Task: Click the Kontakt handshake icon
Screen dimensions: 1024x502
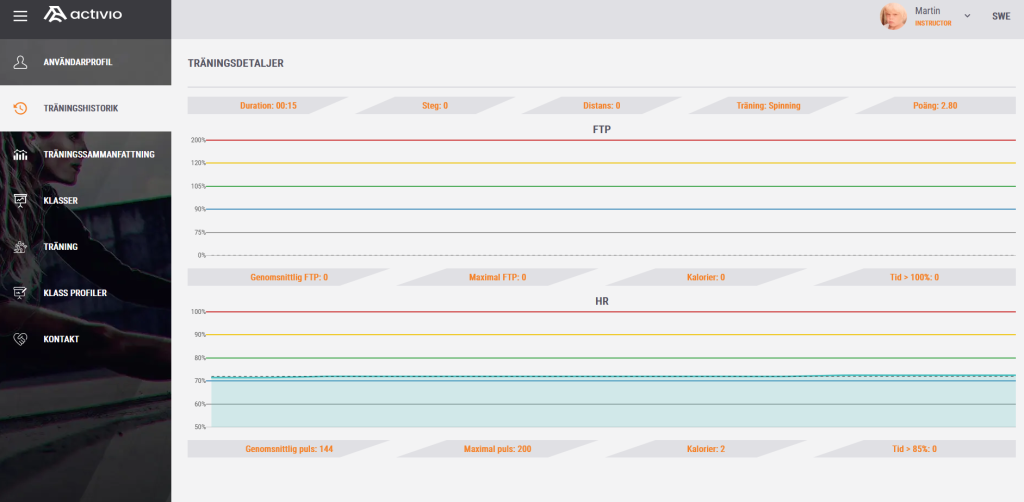Action: click(x=20, y=339)
